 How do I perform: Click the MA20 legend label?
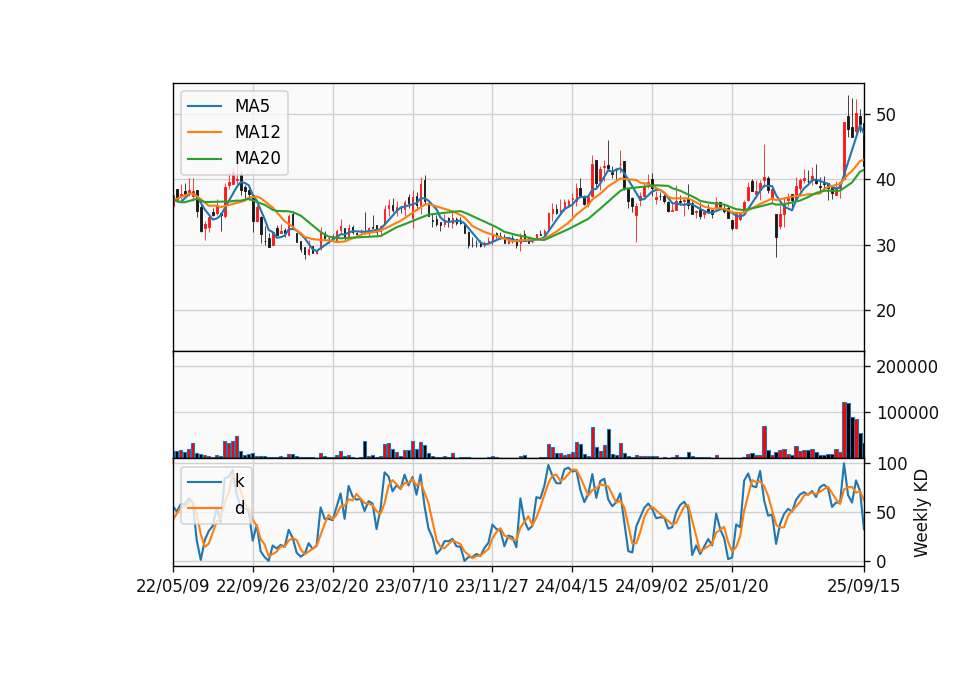tap(257, 159)
